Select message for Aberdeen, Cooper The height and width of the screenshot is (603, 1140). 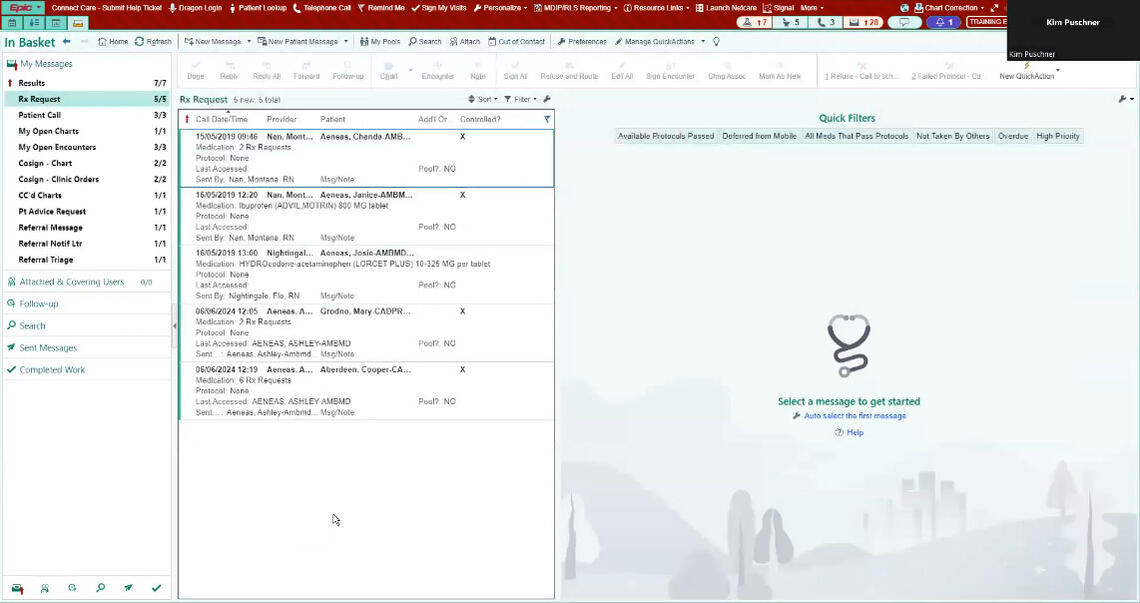[366, 391]
